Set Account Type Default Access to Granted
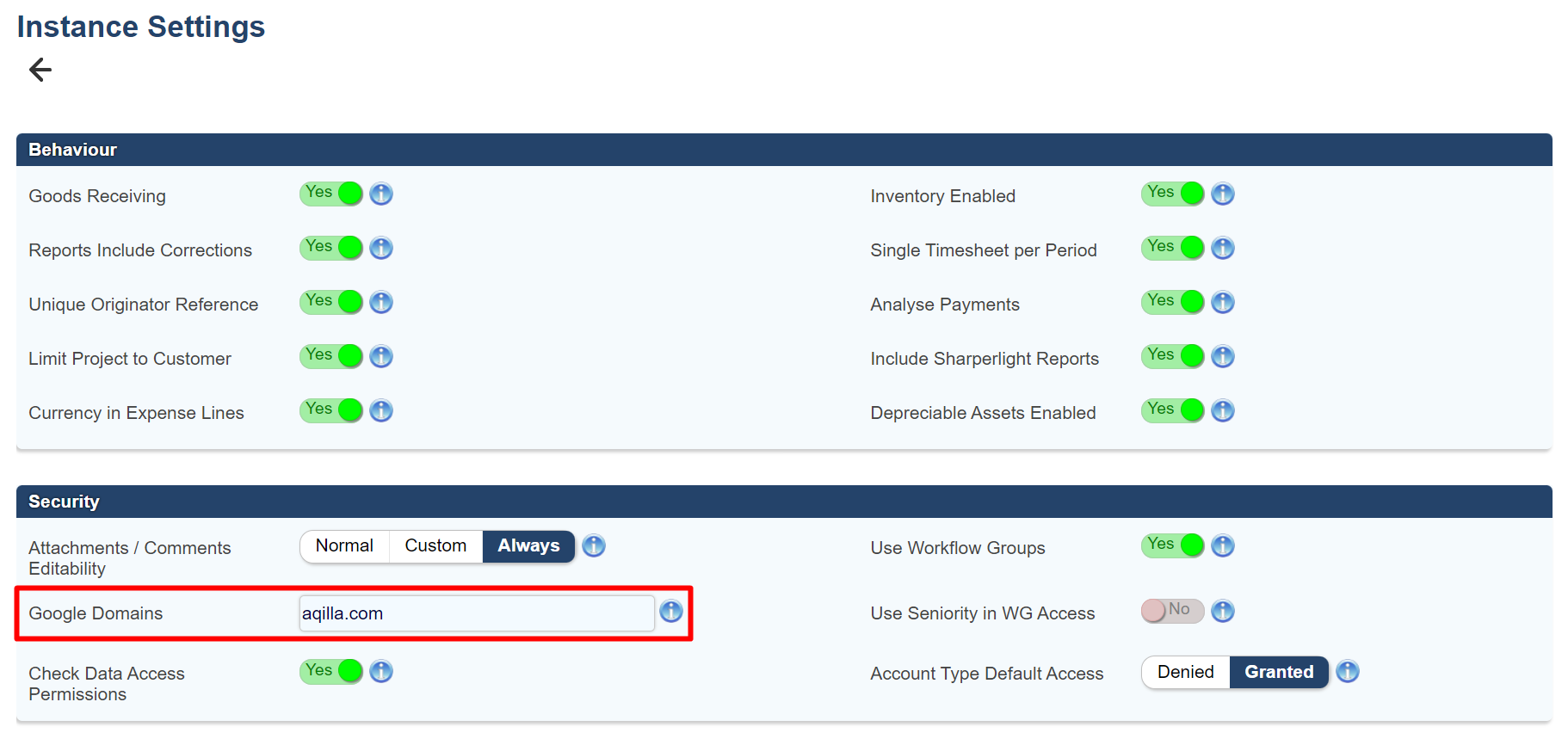The height and width of the screenshot is (739, 1568). click(x=1279, y=672)
